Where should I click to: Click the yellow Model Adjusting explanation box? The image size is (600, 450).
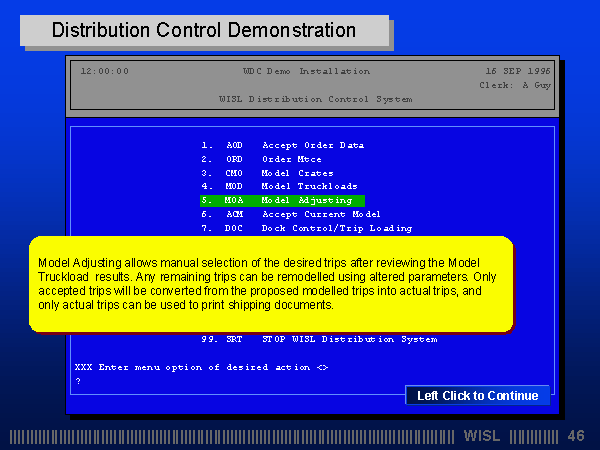click(x=271, y=284)
